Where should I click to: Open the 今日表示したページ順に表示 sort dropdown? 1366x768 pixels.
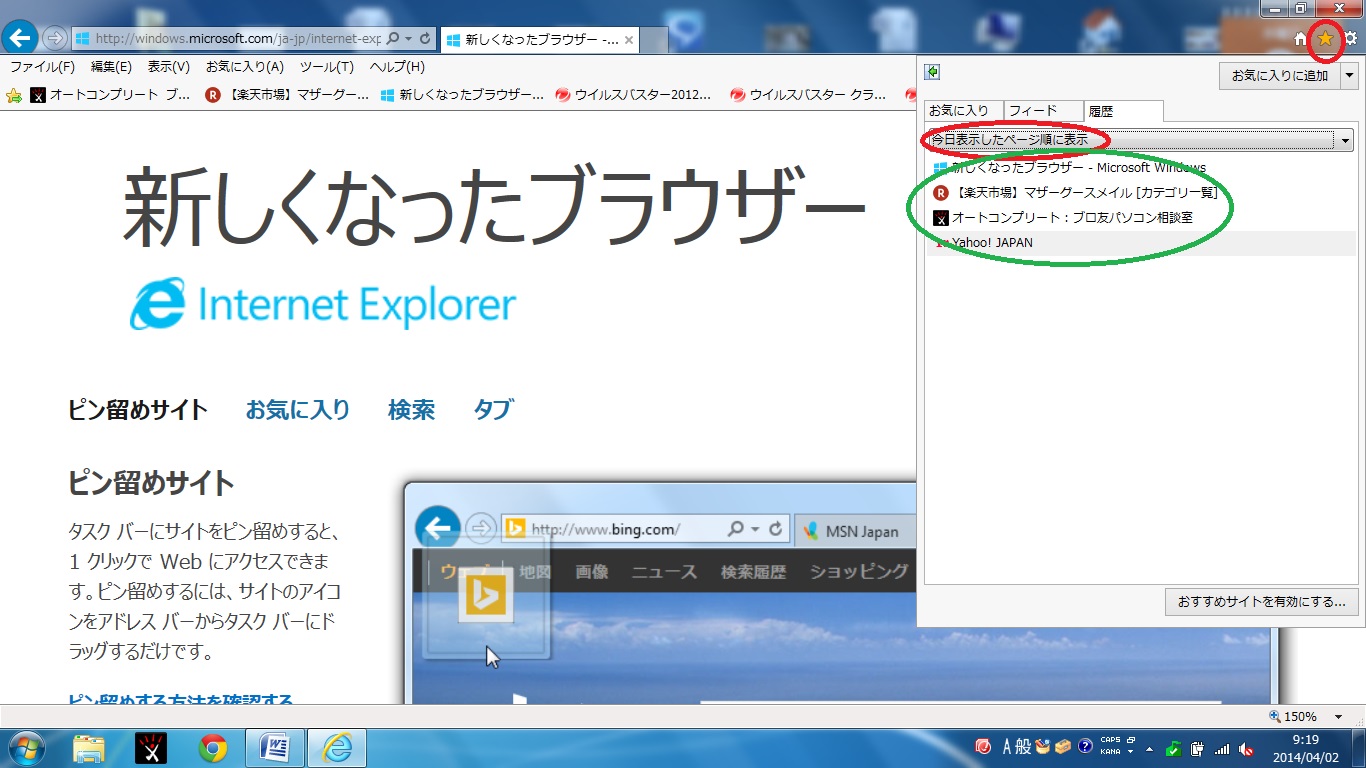coord(1140,140)
